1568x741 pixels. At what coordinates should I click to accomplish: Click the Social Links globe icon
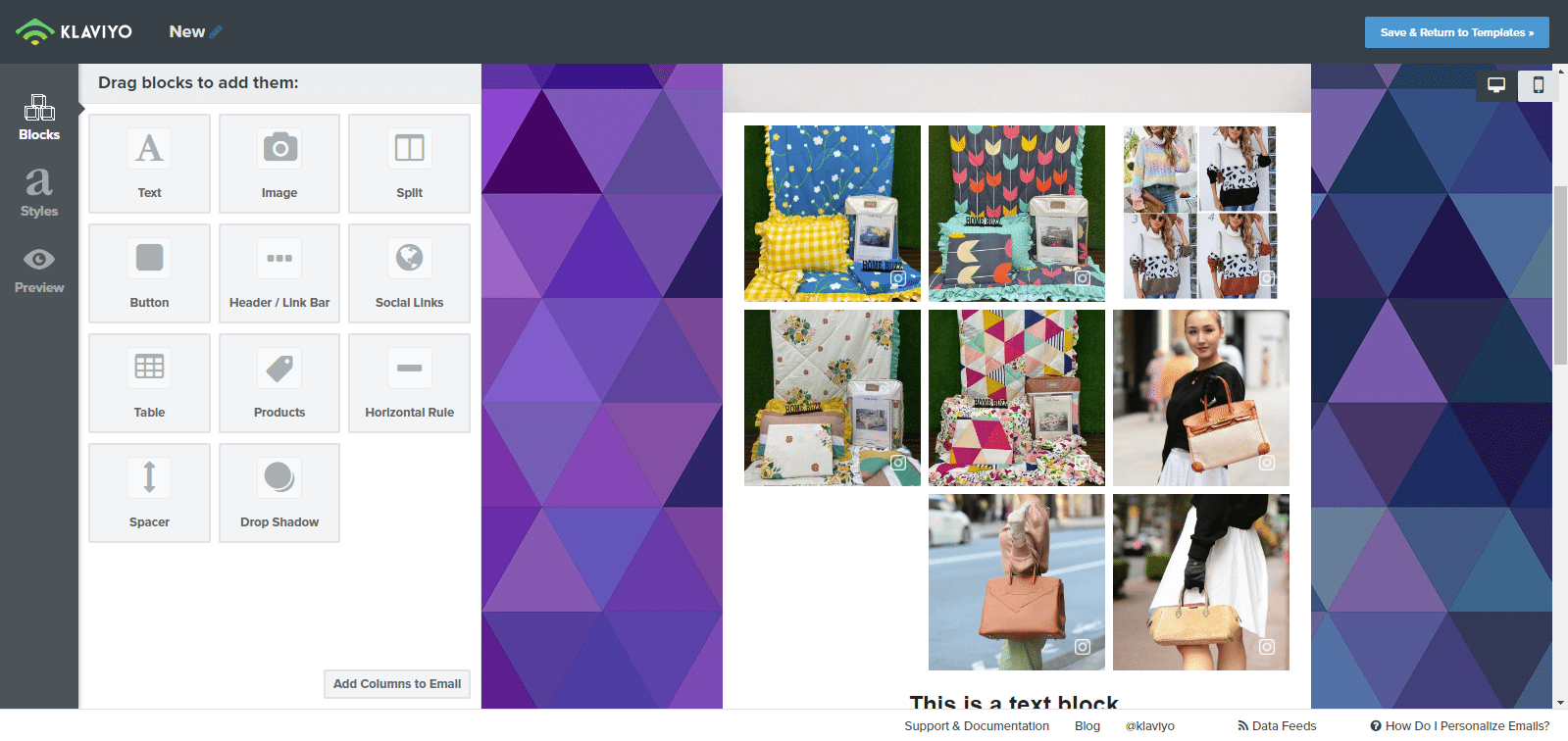(409, 258)
